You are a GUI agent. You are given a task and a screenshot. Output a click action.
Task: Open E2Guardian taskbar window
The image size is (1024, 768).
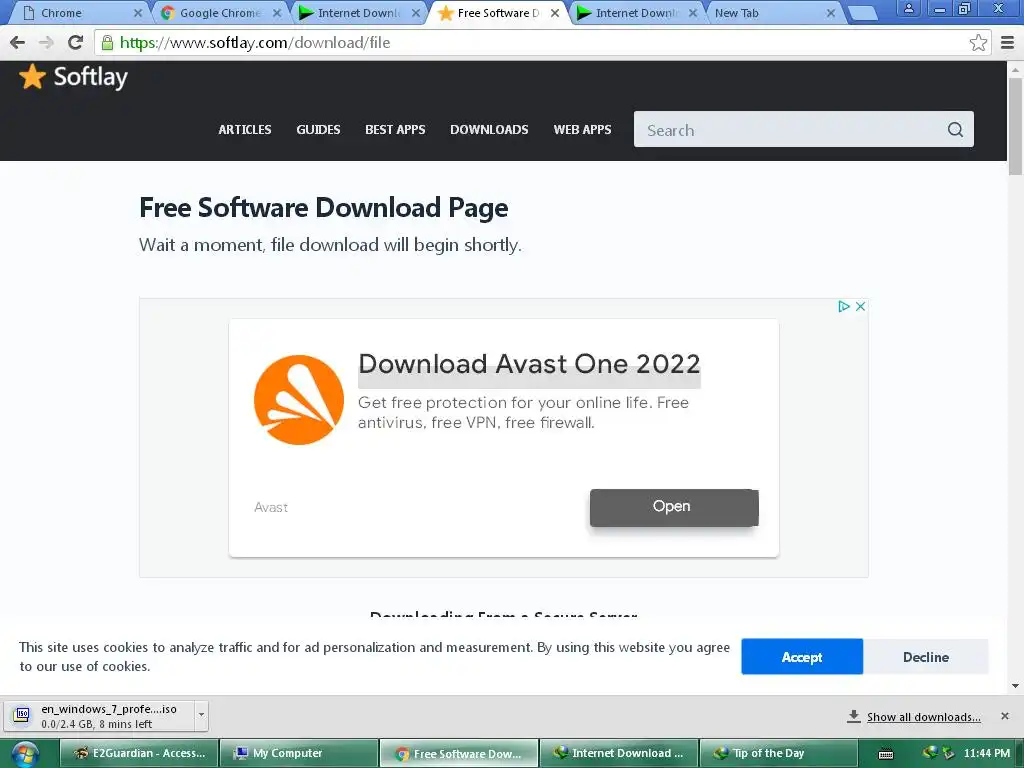138,753
